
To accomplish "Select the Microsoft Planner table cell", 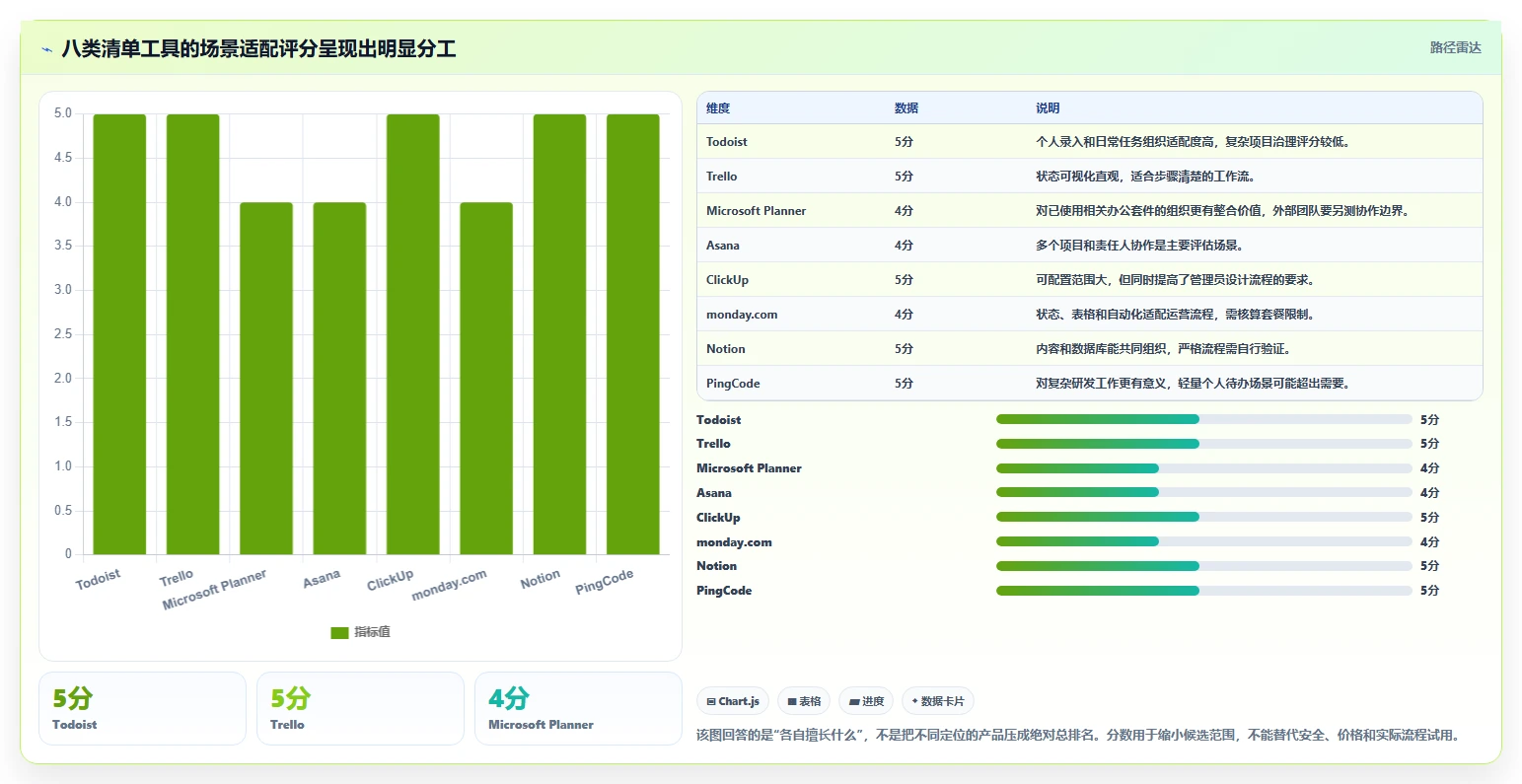I will click(x=757, y=211).
